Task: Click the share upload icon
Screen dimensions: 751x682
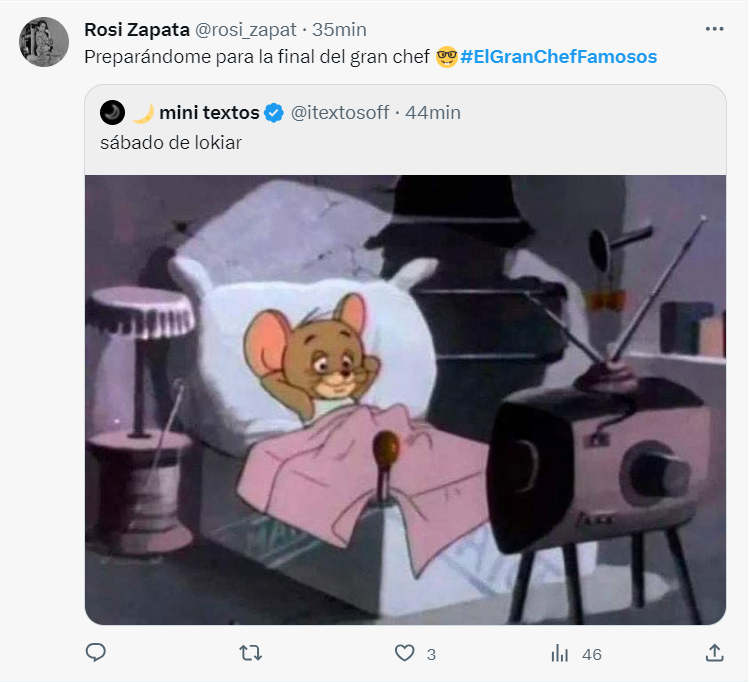Action: pyautogui.click(x=714, y=653)
